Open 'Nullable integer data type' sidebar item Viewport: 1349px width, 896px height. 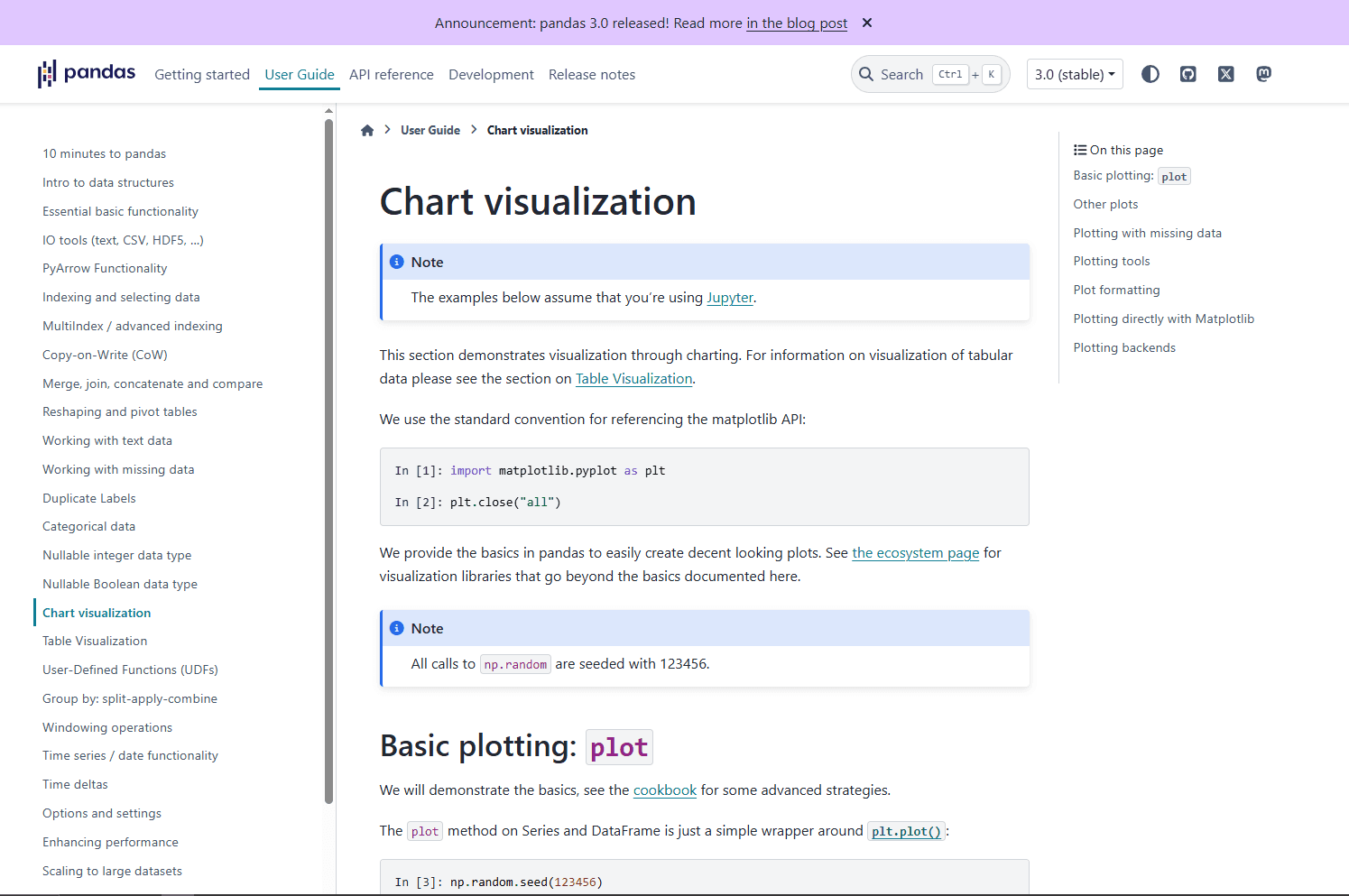point(117,555)
